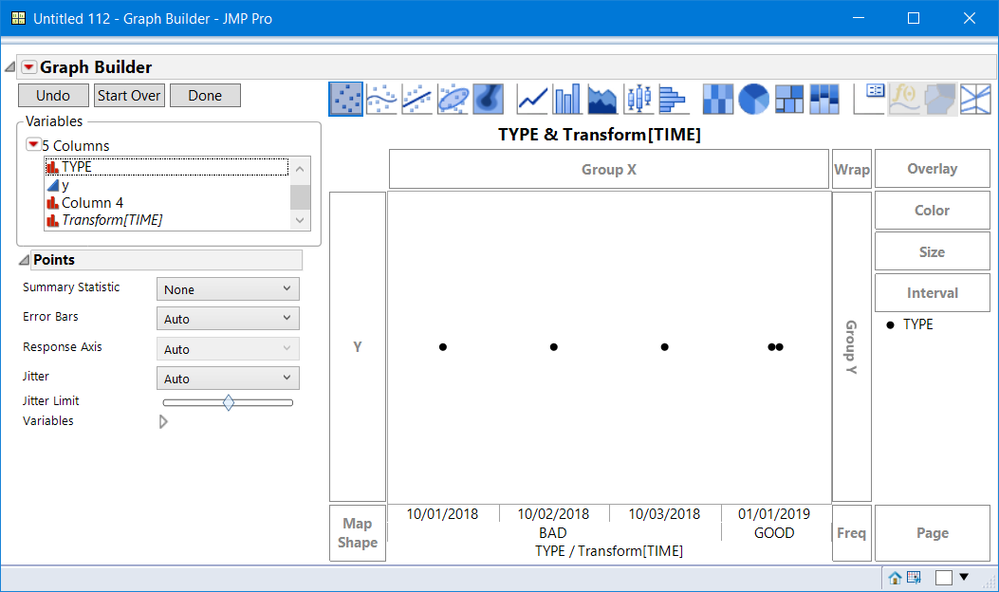Select the Transform[TIME] column

(x=166, y=220)
